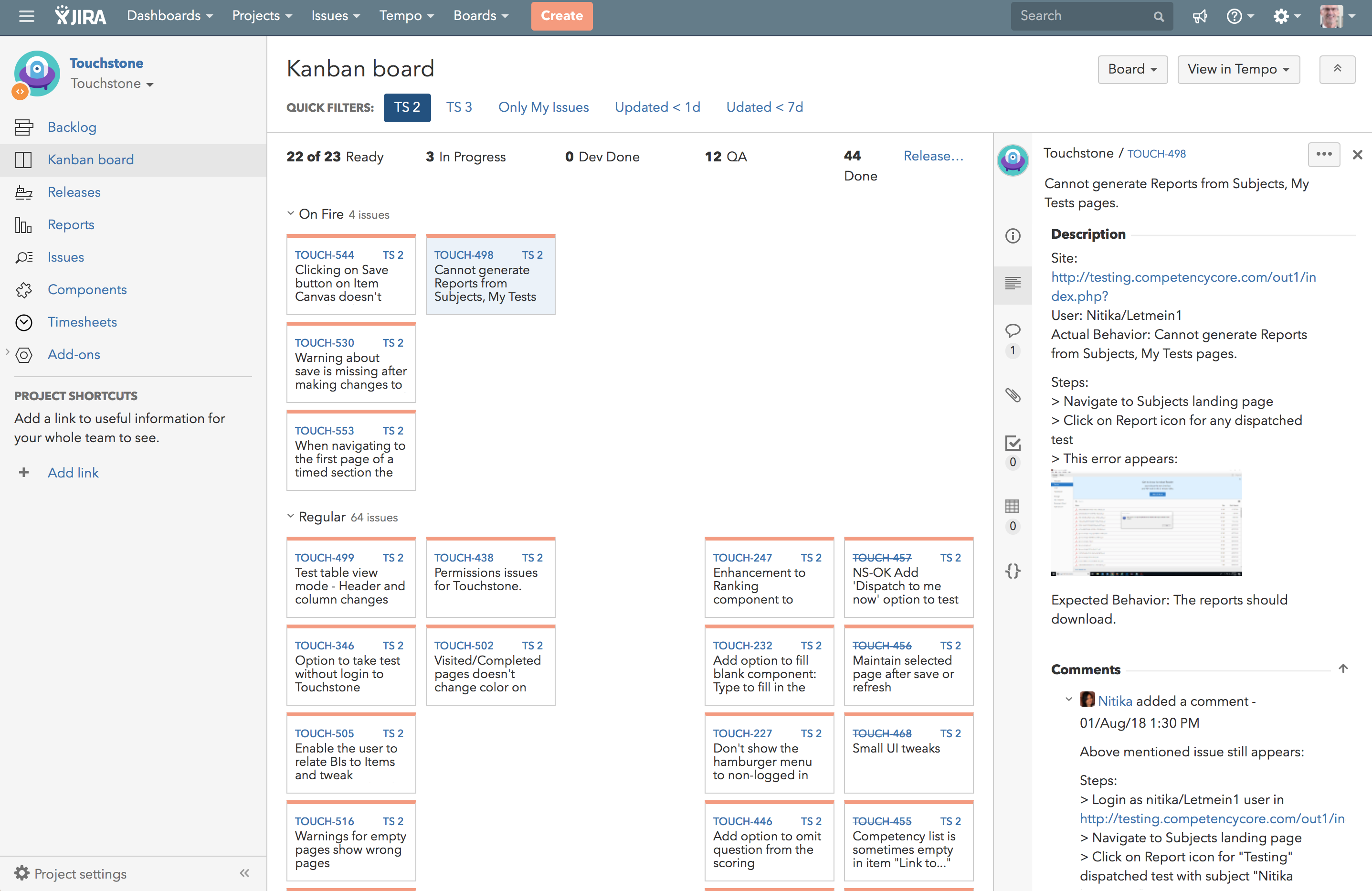
Task: Open the Boards dropdown menu
Action: 481,16
